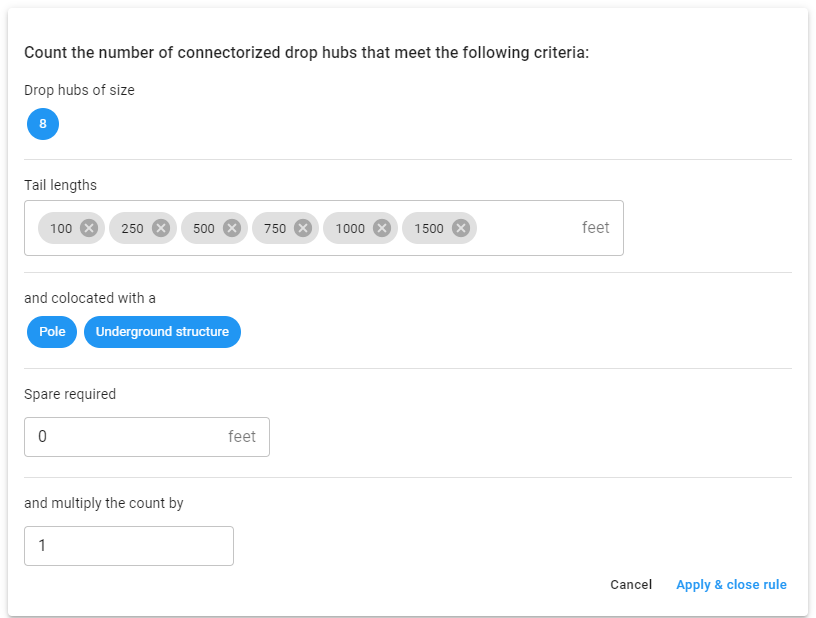Viewport: 816px width, 618px height.
Task: Delete the 1000 tail length chip
Action: 382,228
